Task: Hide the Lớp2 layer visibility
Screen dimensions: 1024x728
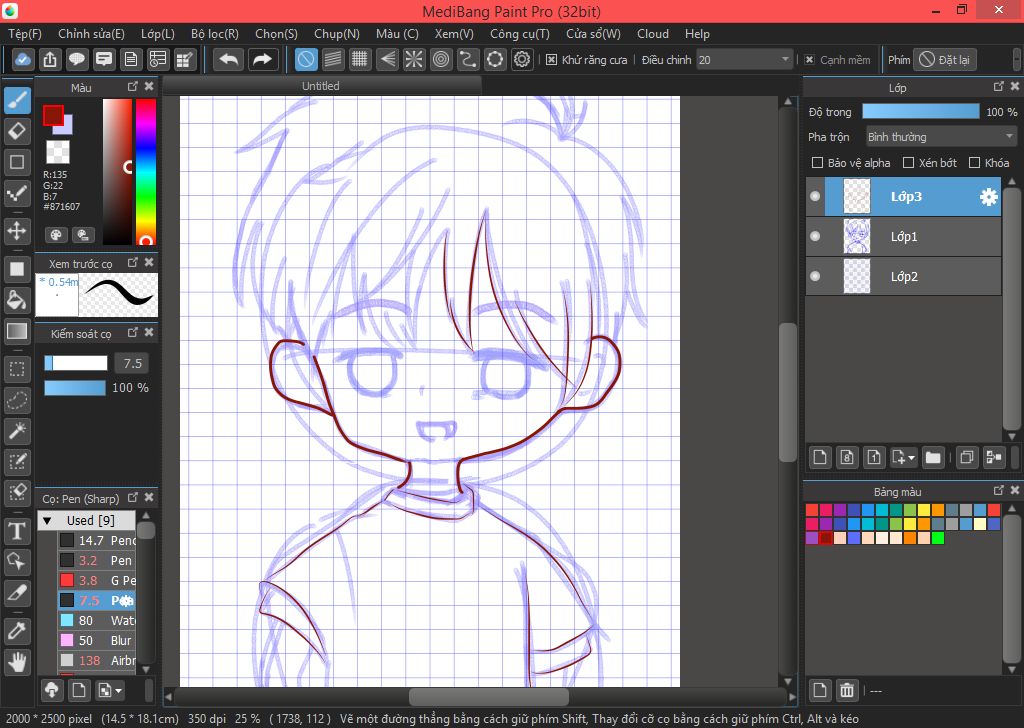Action: (815, 276)
